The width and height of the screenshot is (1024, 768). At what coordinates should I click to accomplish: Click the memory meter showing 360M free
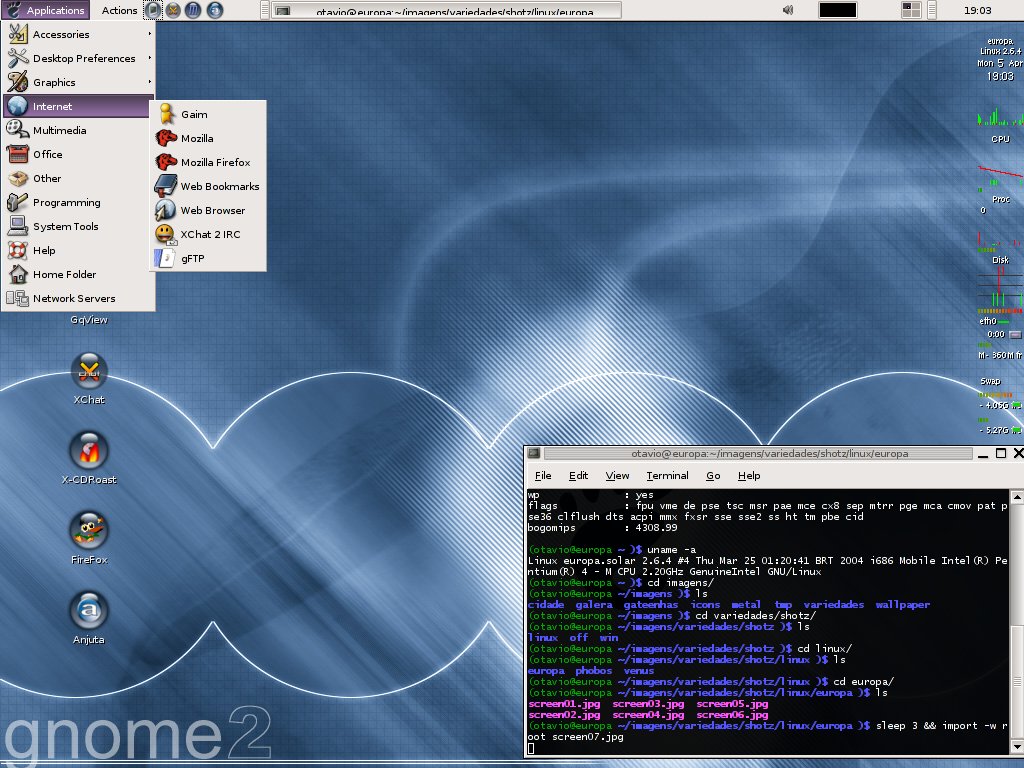(x=1000, y=355)
